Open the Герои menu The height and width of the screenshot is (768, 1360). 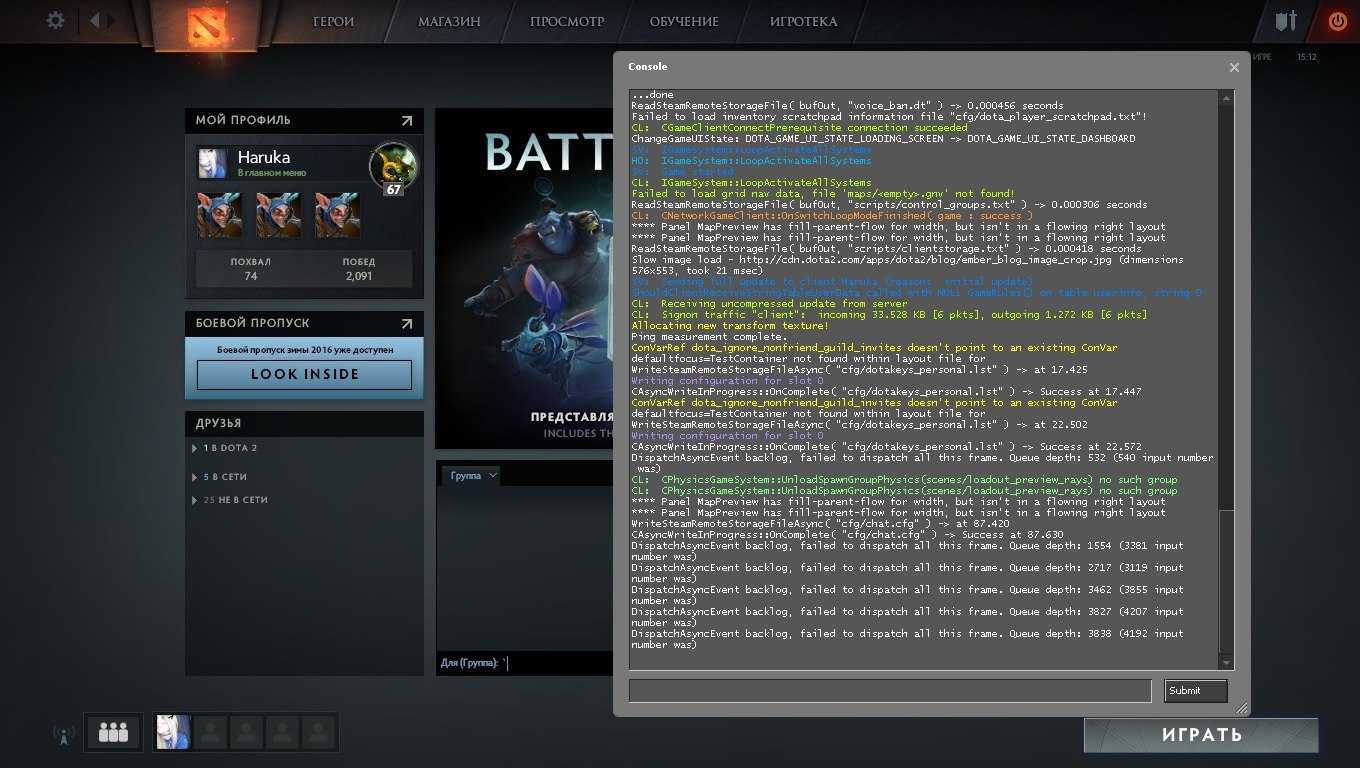pyautogui.click(x=333, y=21)
